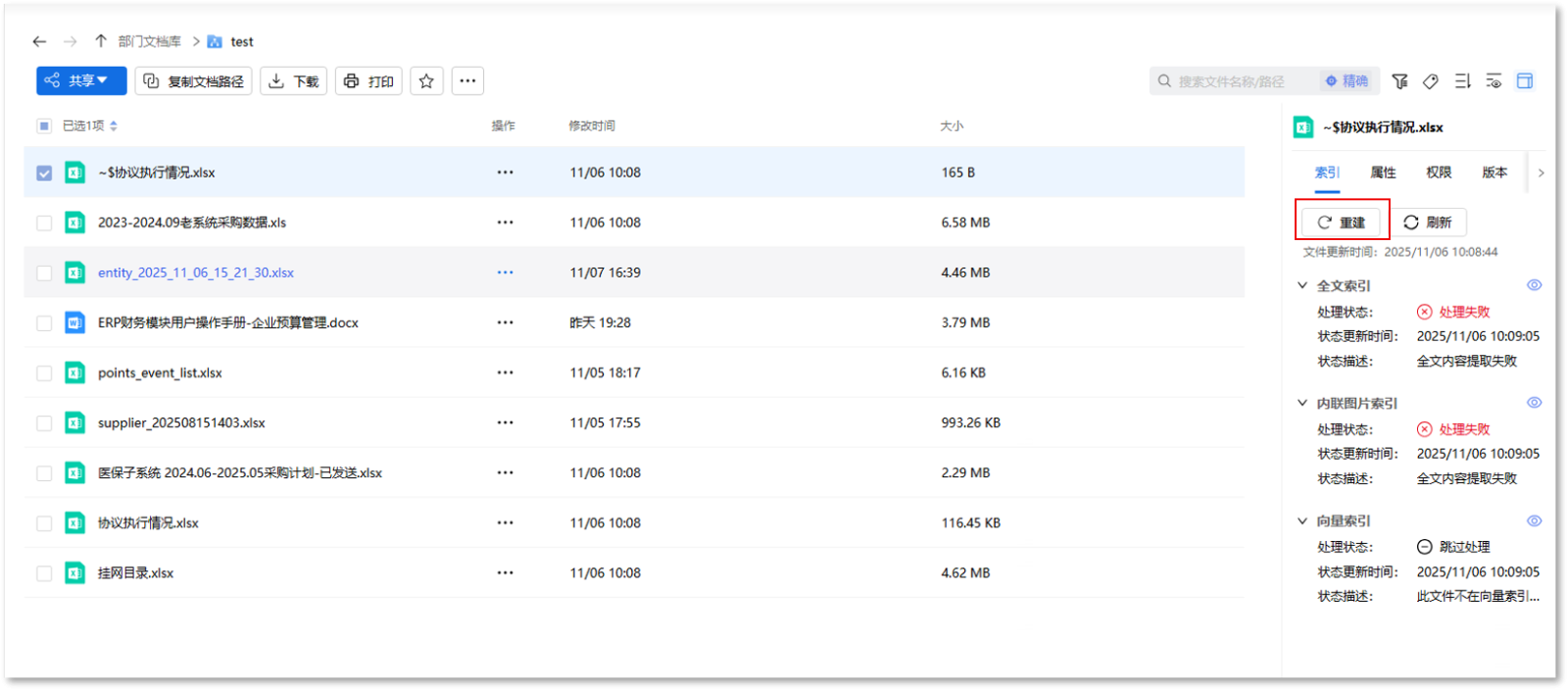Navigate up to parent folder arrow
The height and width of the screenshot is (690, 1568).
click(101, 41)
